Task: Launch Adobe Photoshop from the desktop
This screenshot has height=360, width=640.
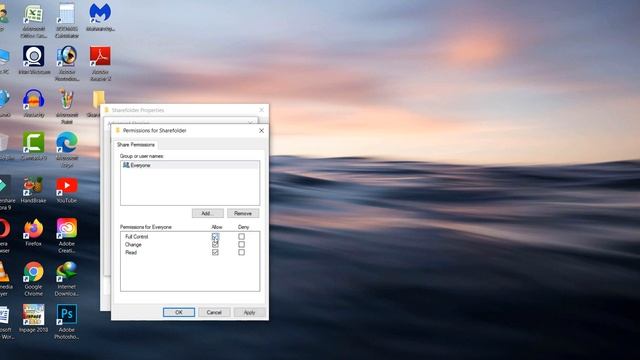Action: 67,322
